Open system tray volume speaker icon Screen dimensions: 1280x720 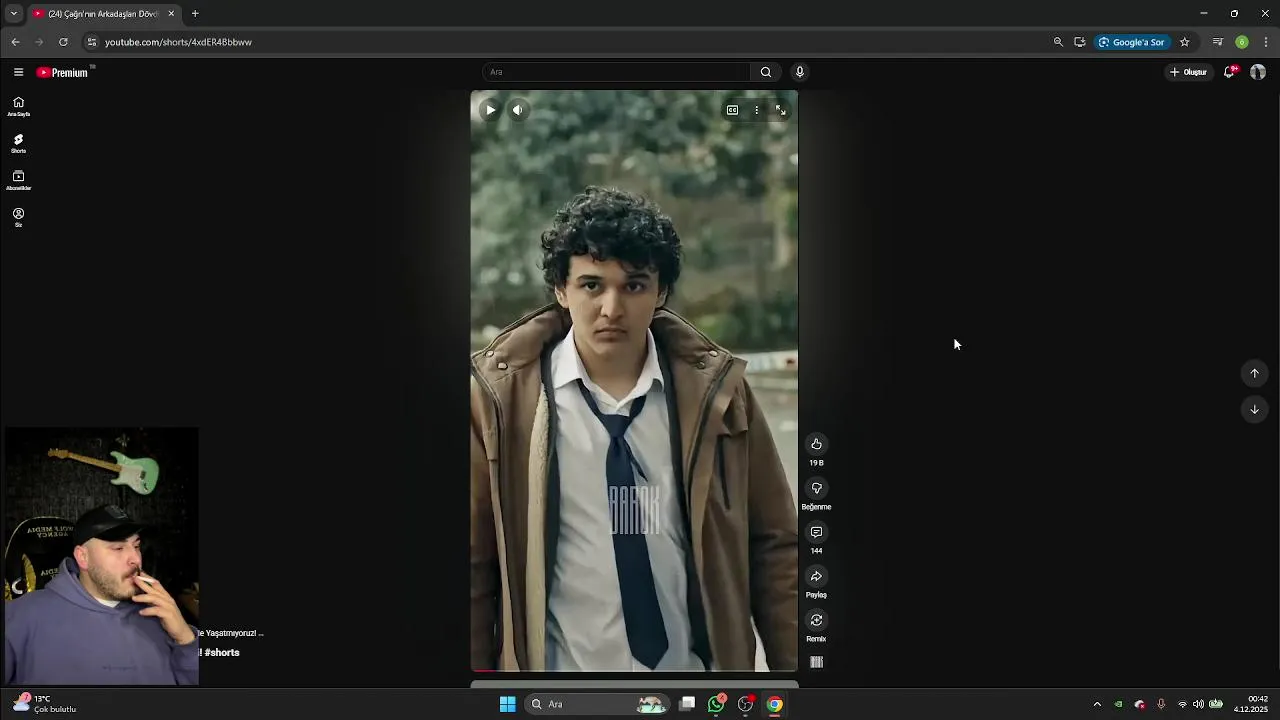click(1198, 704)
